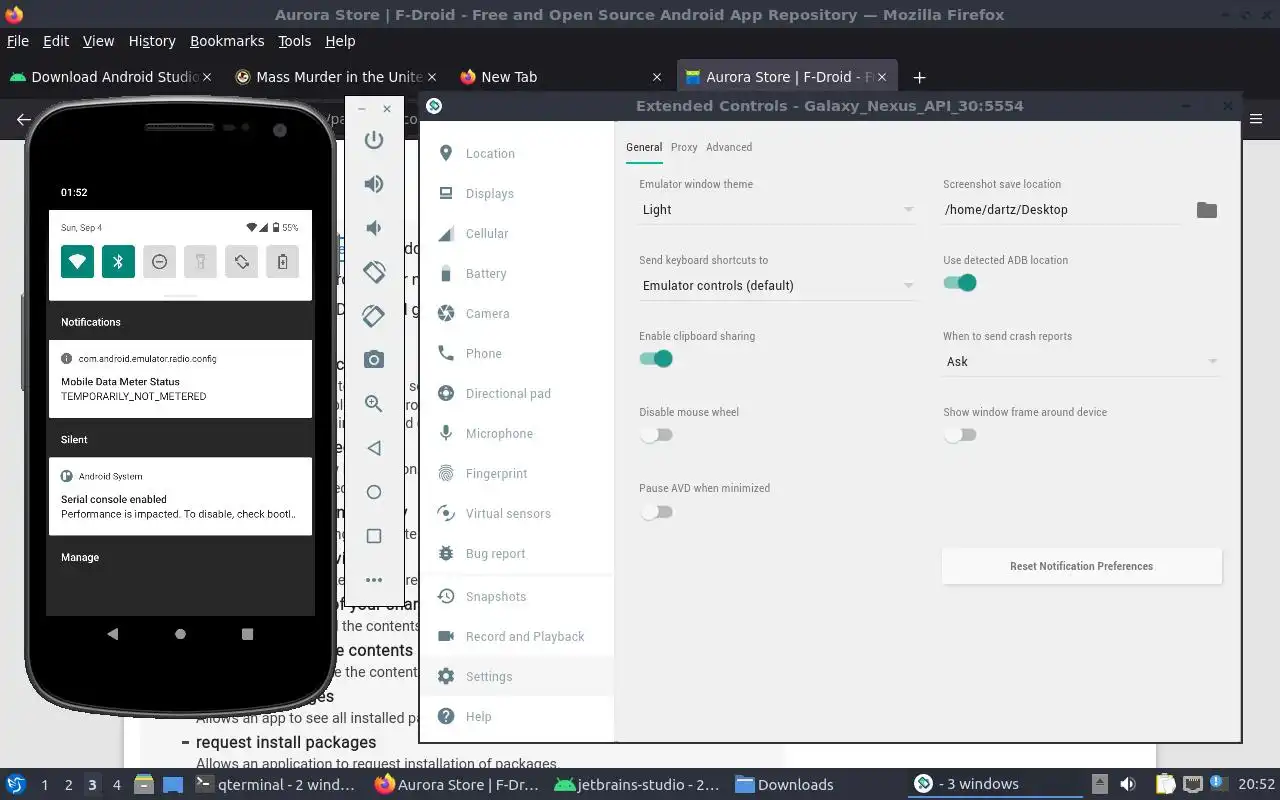The image size is (1280, 800).
Task: Open the Virtual sensors section
Action: pyautogui.click(x=516, y=514)
